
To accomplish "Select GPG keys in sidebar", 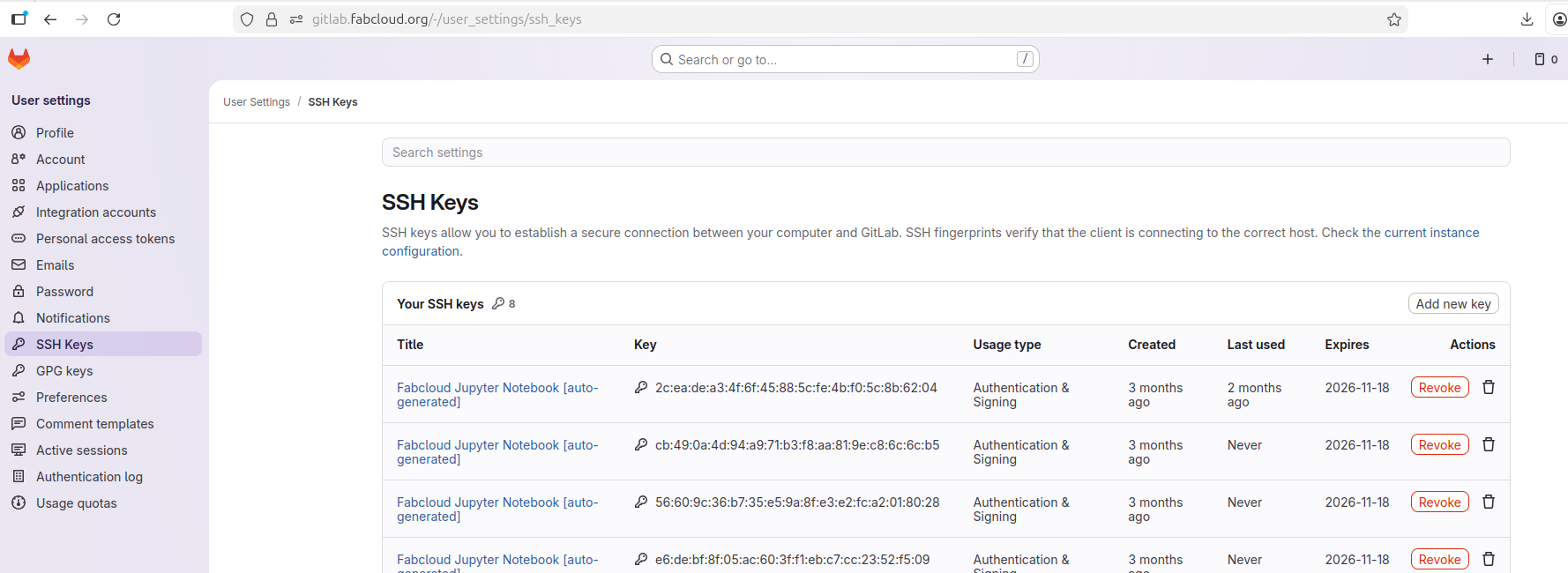I will click(x=64, y=371).
